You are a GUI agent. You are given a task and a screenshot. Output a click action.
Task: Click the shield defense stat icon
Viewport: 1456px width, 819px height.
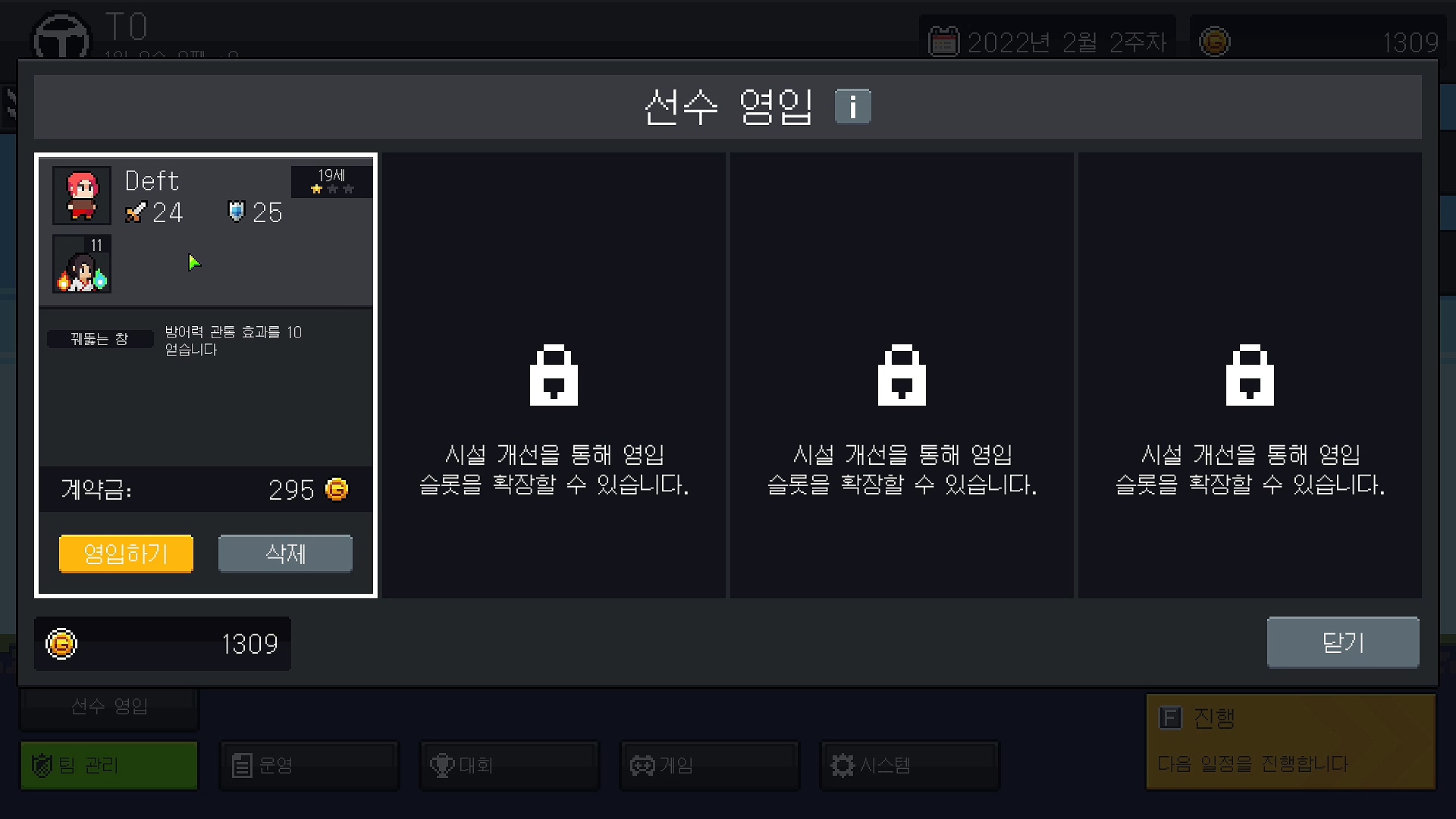(237, 212)
